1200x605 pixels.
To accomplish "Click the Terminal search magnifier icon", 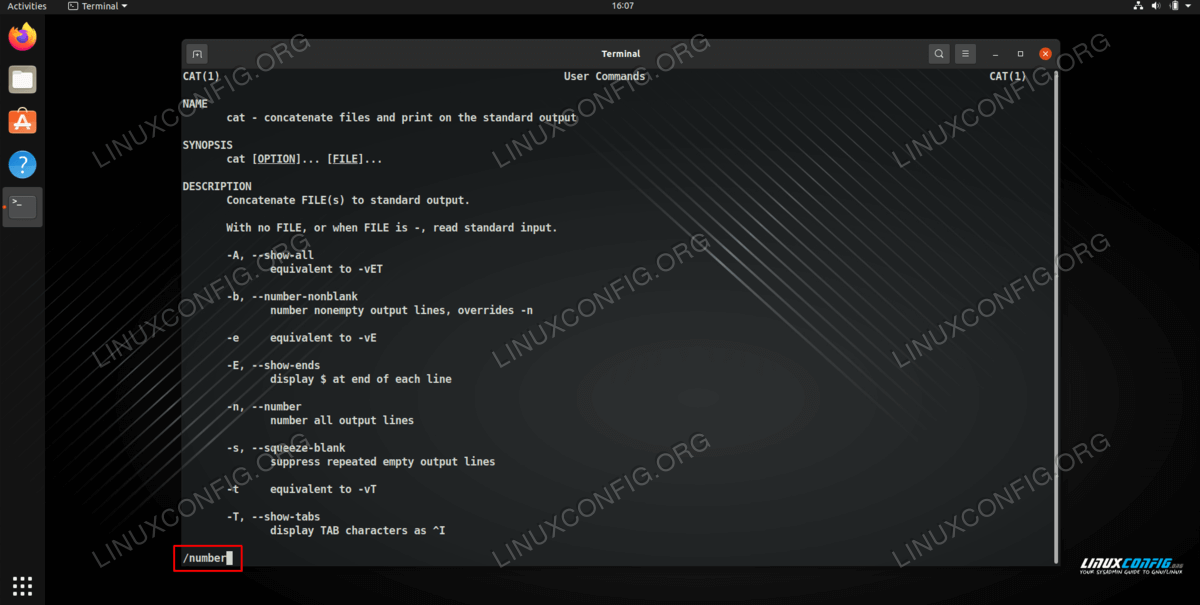I will pos(938,53).
